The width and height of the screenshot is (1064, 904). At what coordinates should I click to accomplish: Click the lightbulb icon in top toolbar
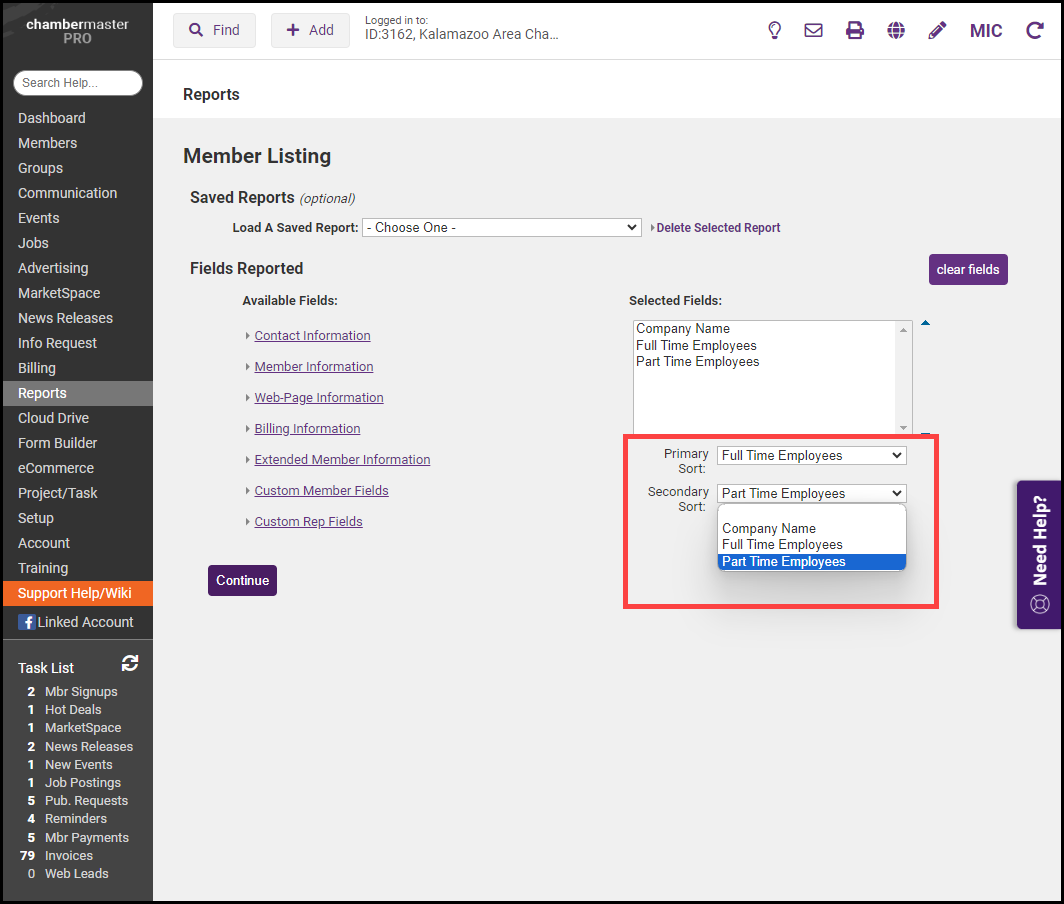click(774, 31)
